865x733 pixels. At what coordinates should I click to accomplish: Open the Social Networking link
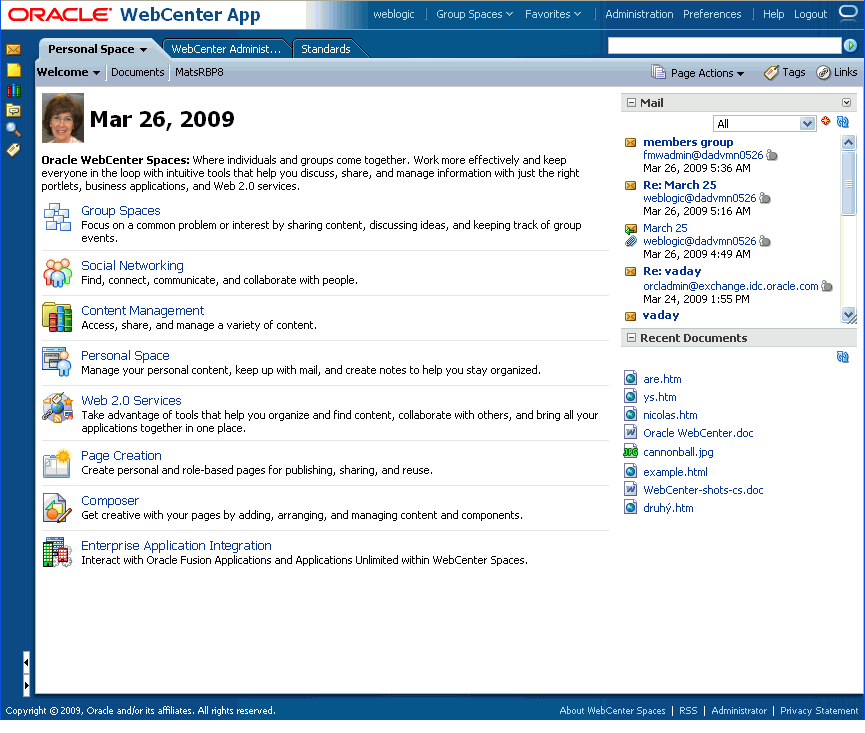click(x=132, y=265)
